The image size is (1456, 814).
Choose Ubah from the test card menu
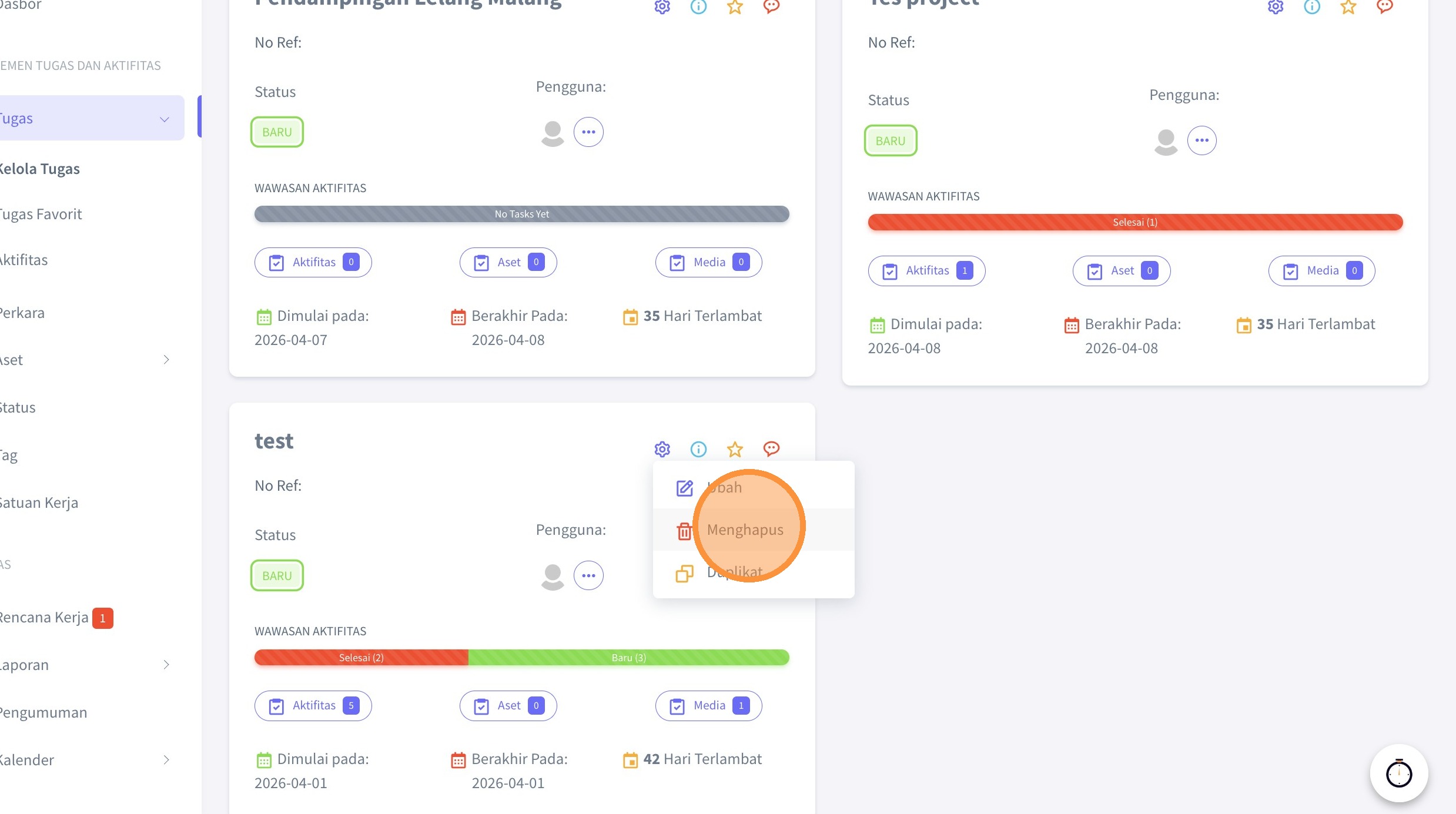tap(754, 487)
